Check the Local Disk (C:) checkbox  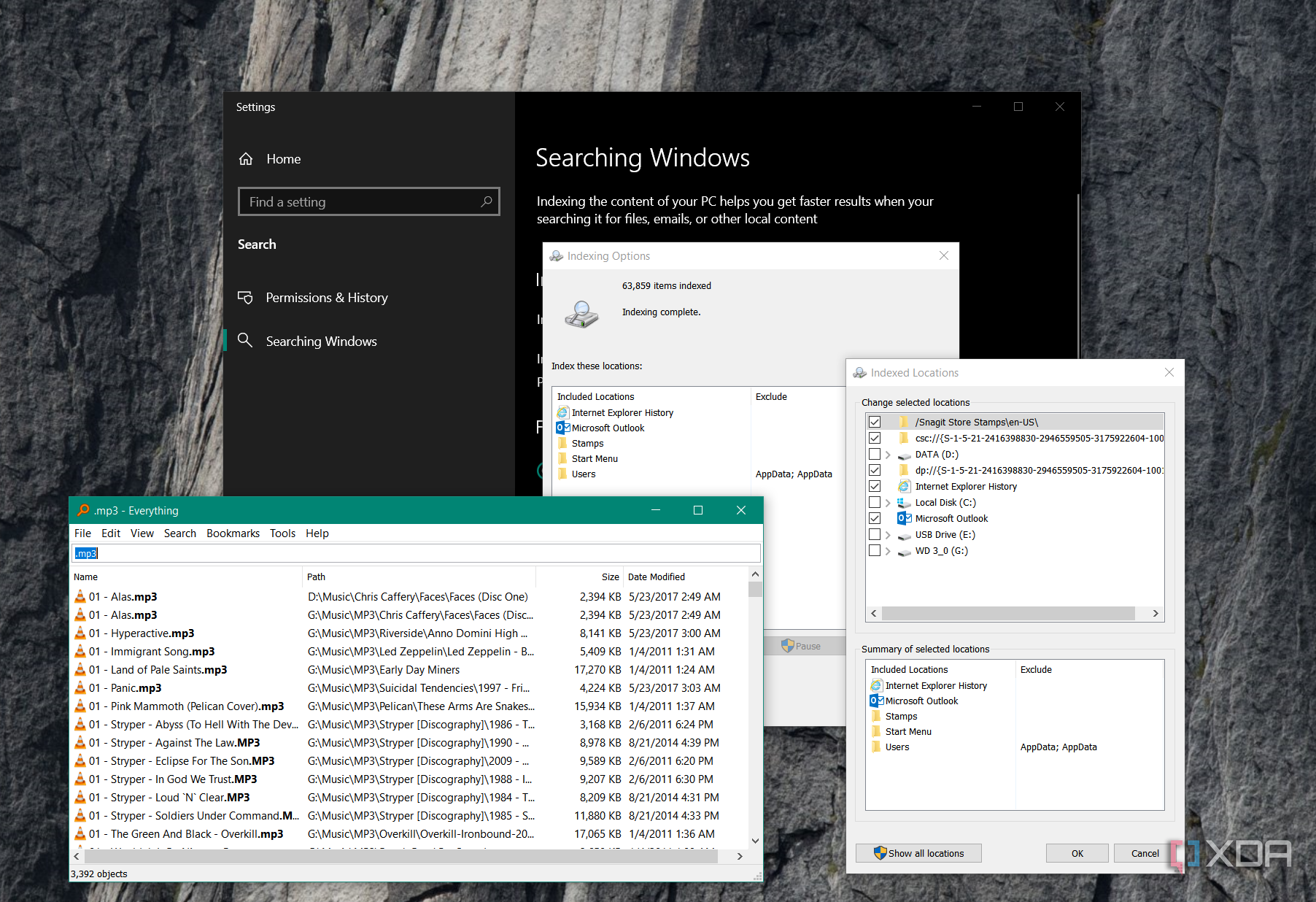coord(875,502)
